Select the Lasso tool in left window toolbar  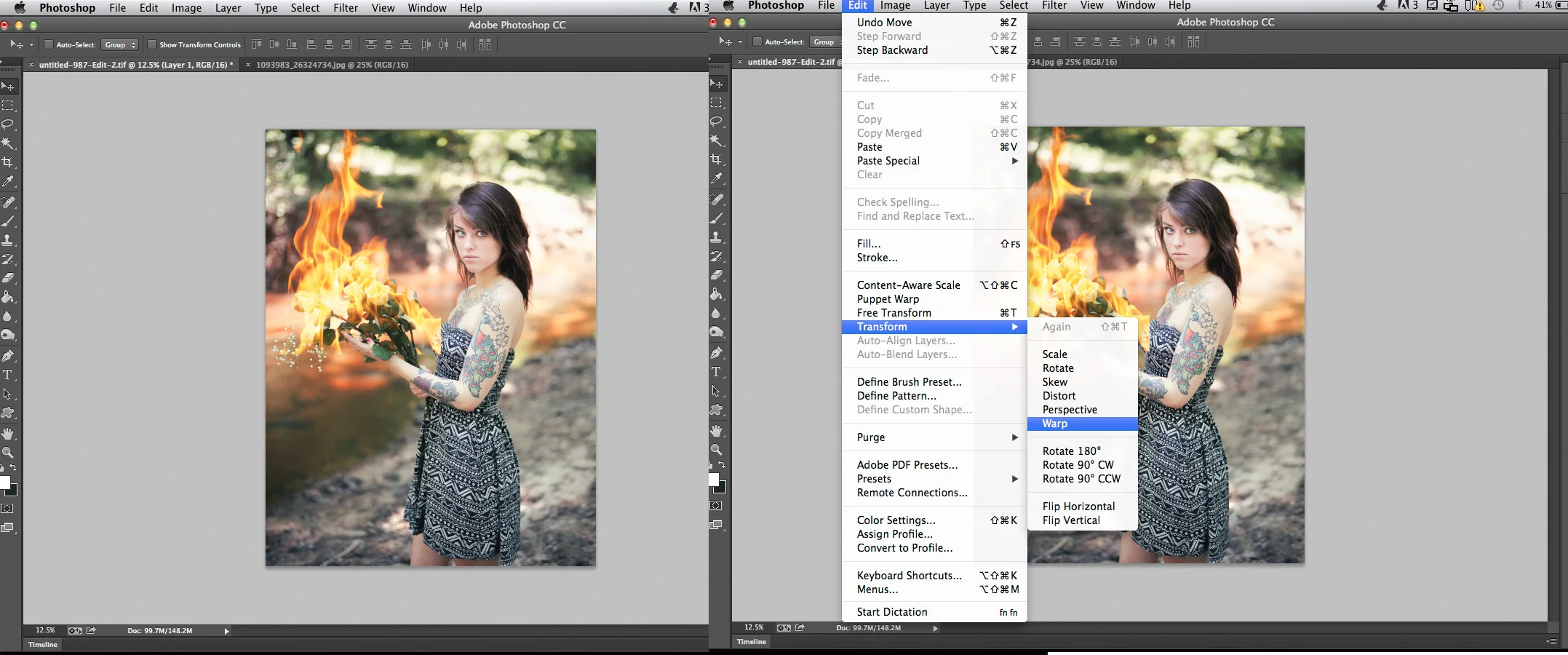(8, 124)
